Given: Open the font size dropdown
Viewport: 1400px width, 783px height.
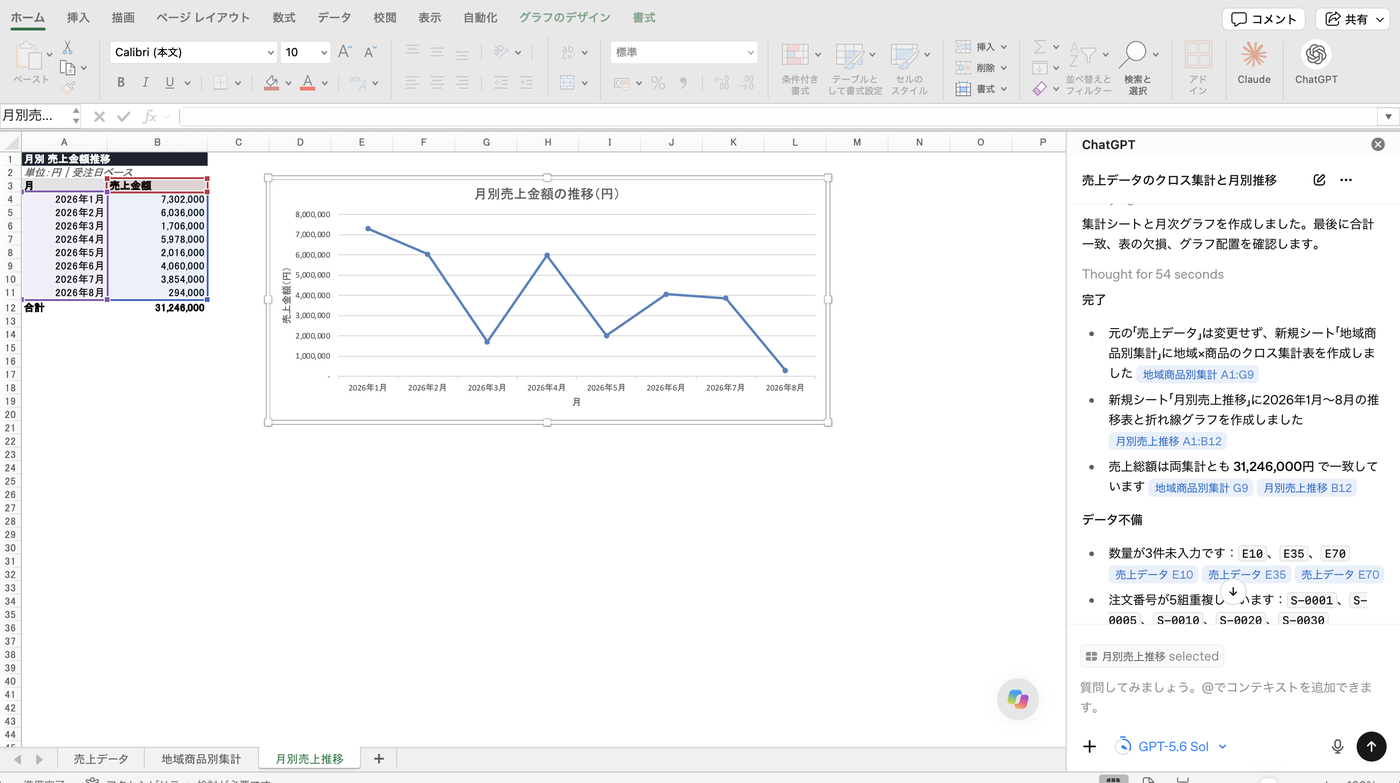Looking at the screenshot, I should [324, 52].
